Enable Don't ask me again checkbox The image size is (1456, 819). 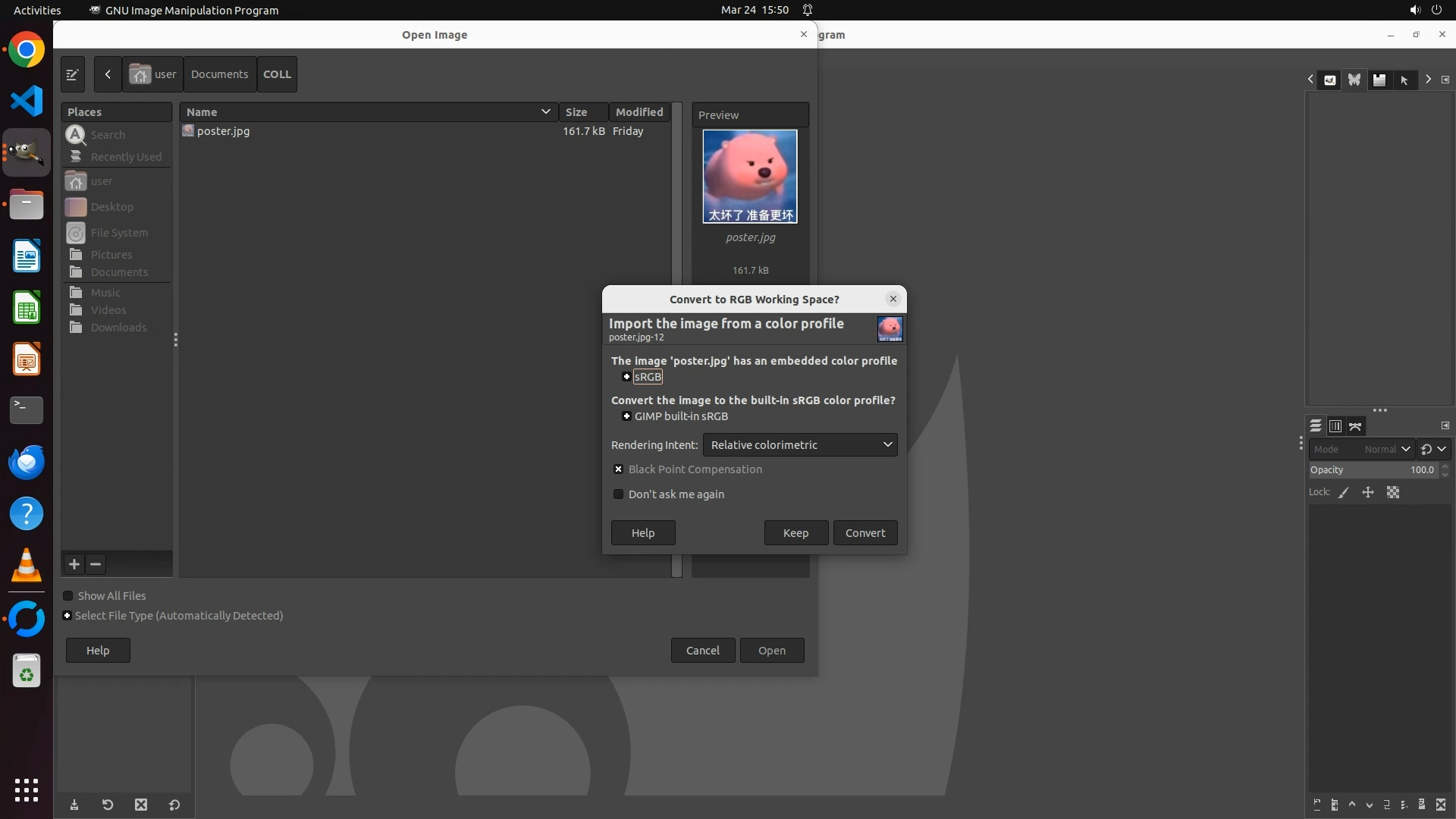[619, 494]
